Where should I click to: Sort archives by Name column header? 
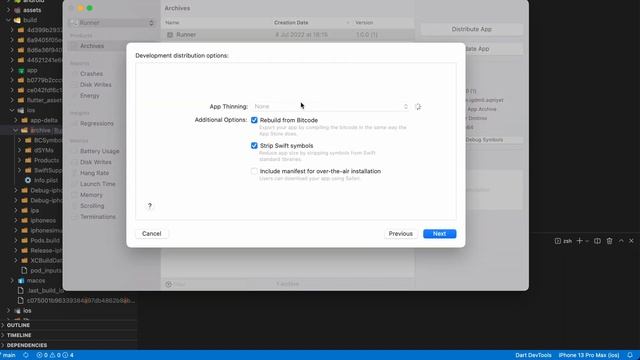[172, 23]
